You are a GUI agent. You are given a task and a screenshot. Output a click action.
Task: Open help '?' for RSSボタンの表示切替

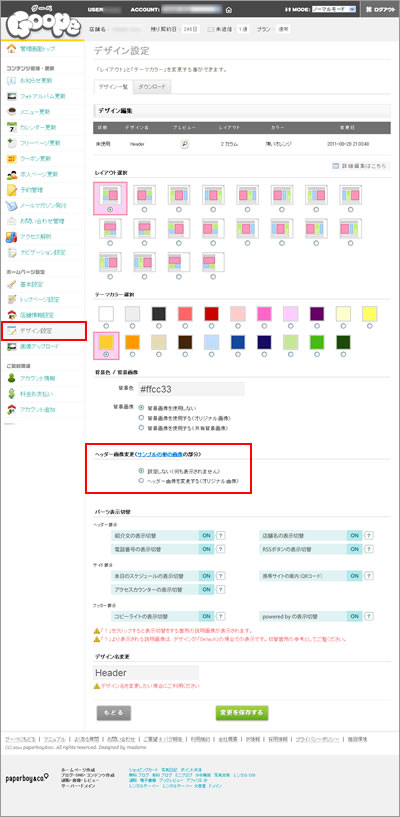tap(369, 549)
